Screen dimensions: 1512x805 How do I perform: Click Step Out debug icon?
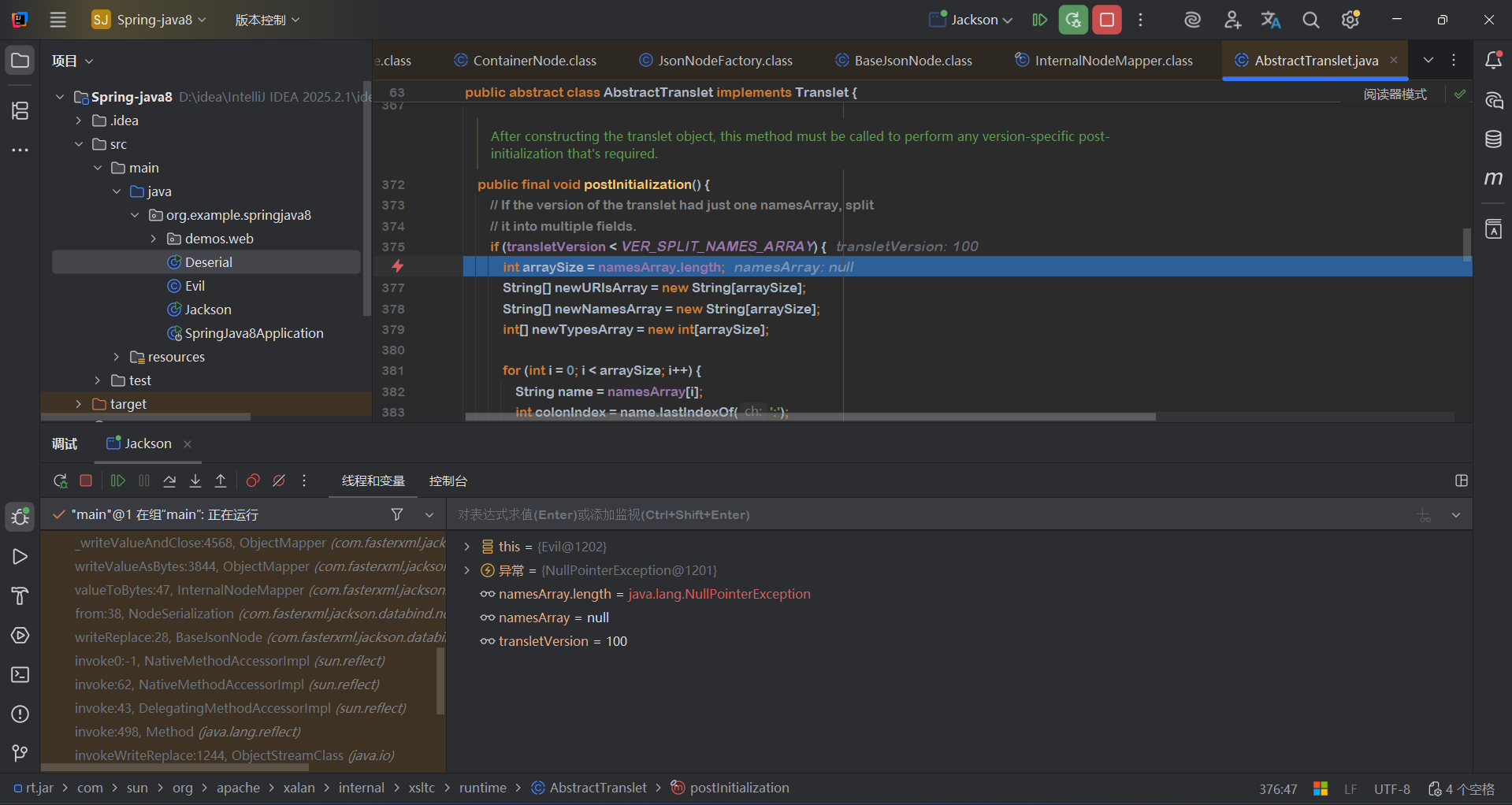point(221,480)
